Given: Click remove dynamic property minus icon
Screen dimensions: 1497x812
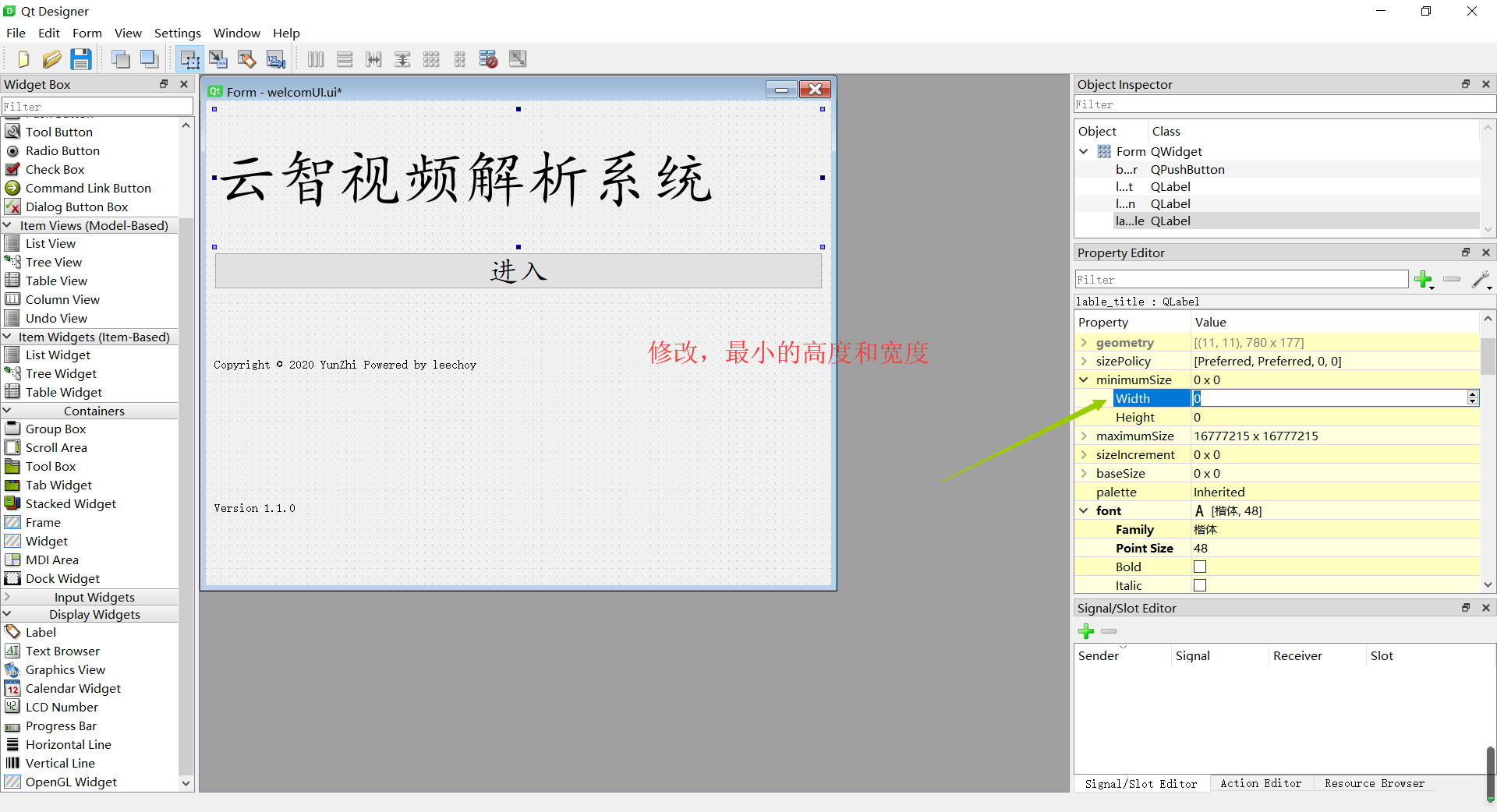Looking at the screenshot, I should tap(1452, 279).
